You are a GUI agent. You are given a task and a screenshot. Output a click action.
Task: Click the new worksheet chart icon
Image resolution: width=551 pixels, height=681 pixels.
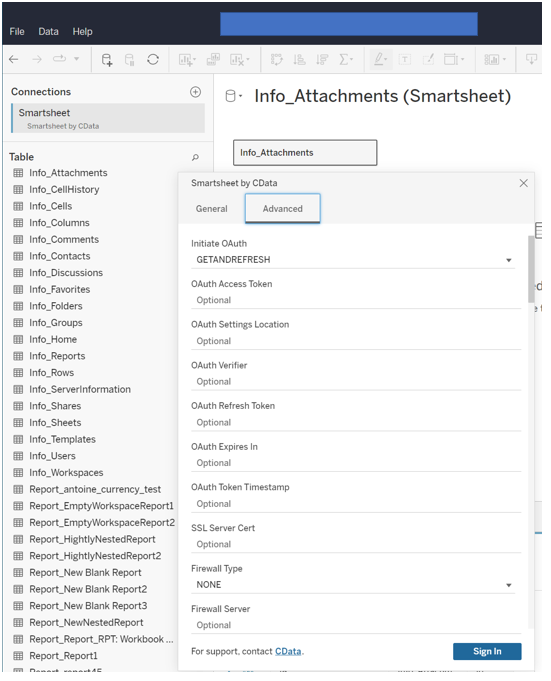(187, 60)
